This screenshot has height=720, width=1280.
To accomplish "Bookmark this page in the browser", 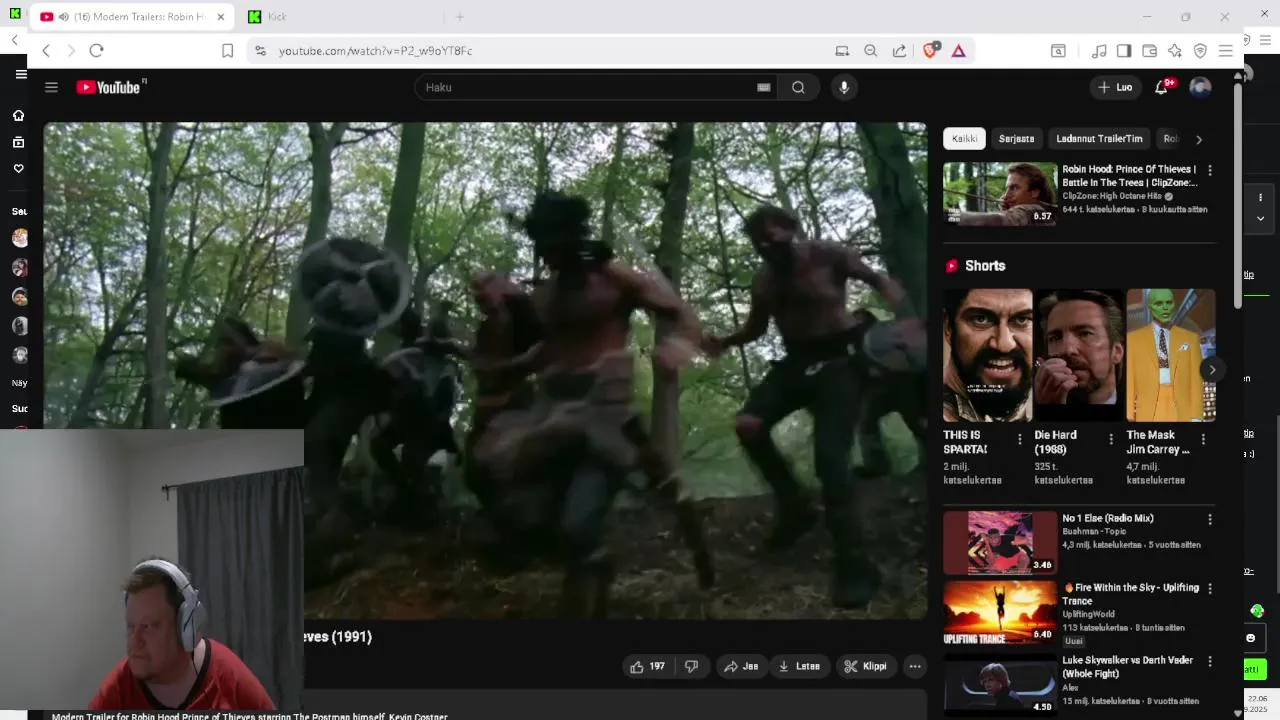I will pyautogui.click(x=227, y=51).
